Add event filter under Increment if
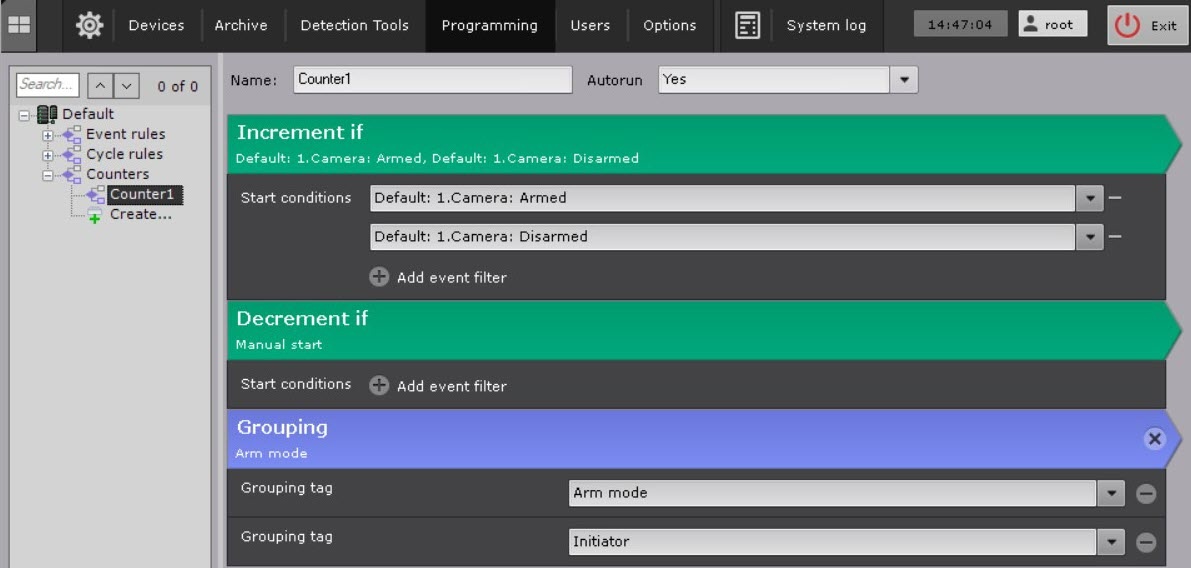The height and width of the screenshot is (568, 1191). (x=438, y=277)
